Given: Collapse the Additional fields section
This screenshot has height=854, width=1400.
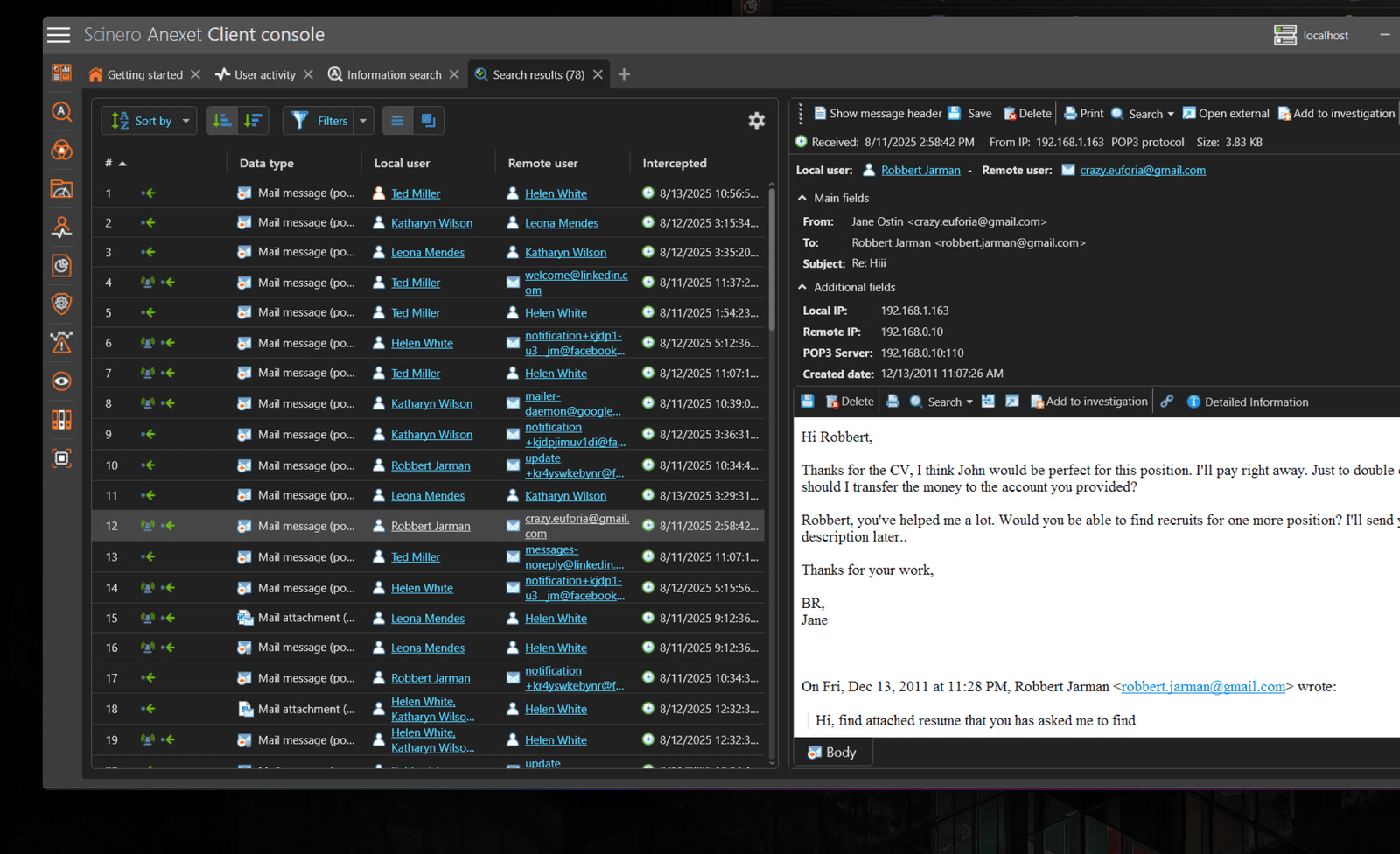Looking at the screenshot, I should 802,287.
